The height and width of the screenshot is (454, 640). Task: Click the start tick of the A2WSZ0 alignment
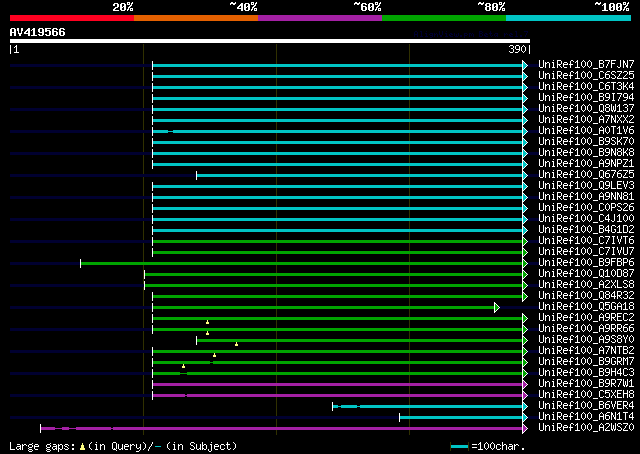(40, 429)
